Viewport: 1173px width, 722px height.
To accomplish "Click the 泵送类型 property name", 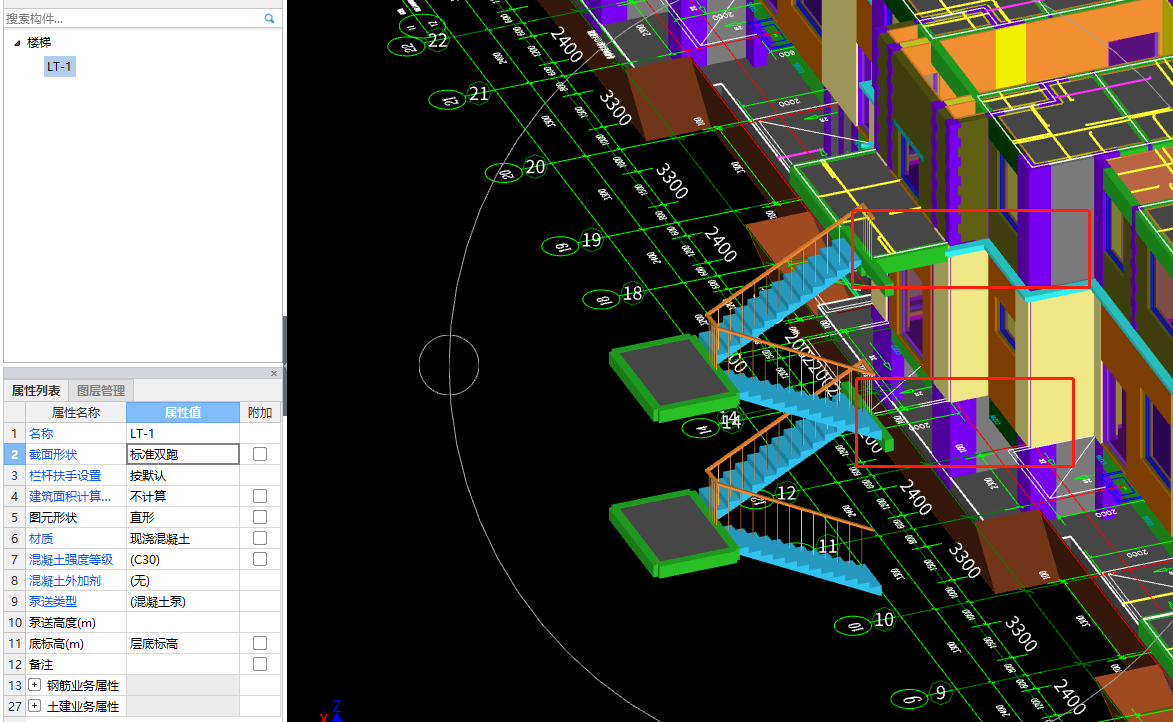I will coord(53,601).
